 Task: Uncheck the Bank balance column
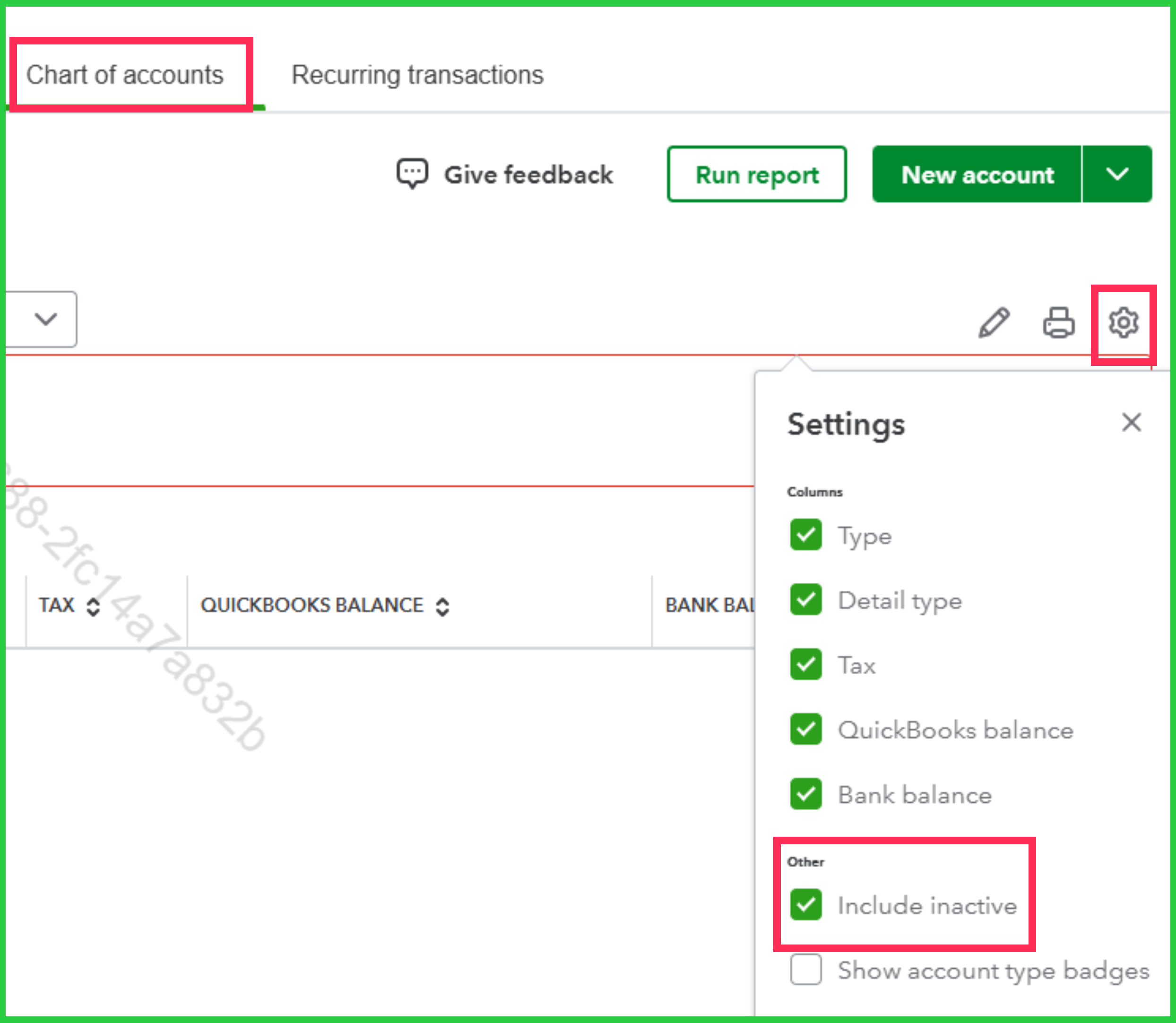805,794
